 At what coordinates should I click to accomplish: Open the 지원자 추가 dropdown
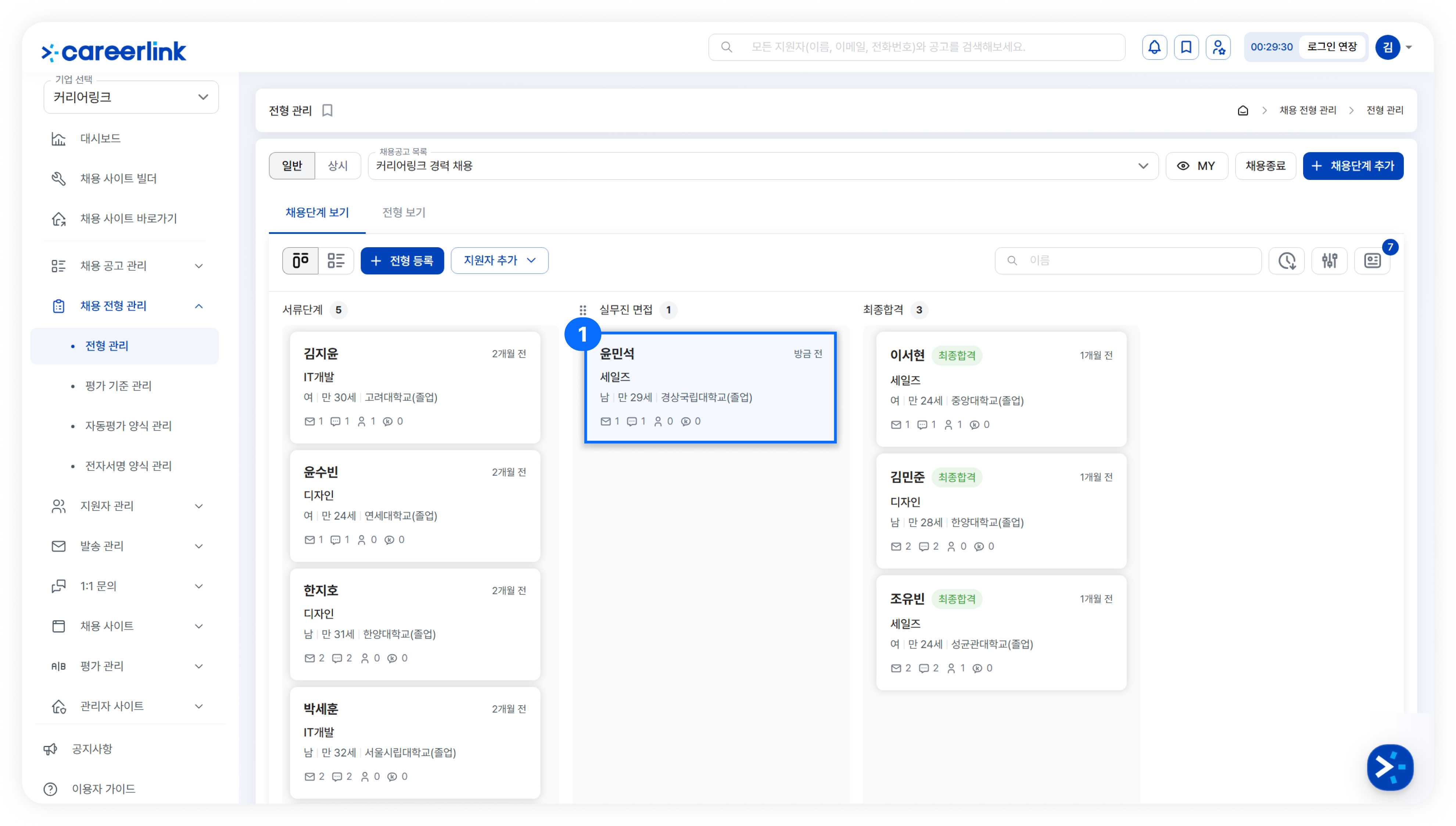[499, 260]
